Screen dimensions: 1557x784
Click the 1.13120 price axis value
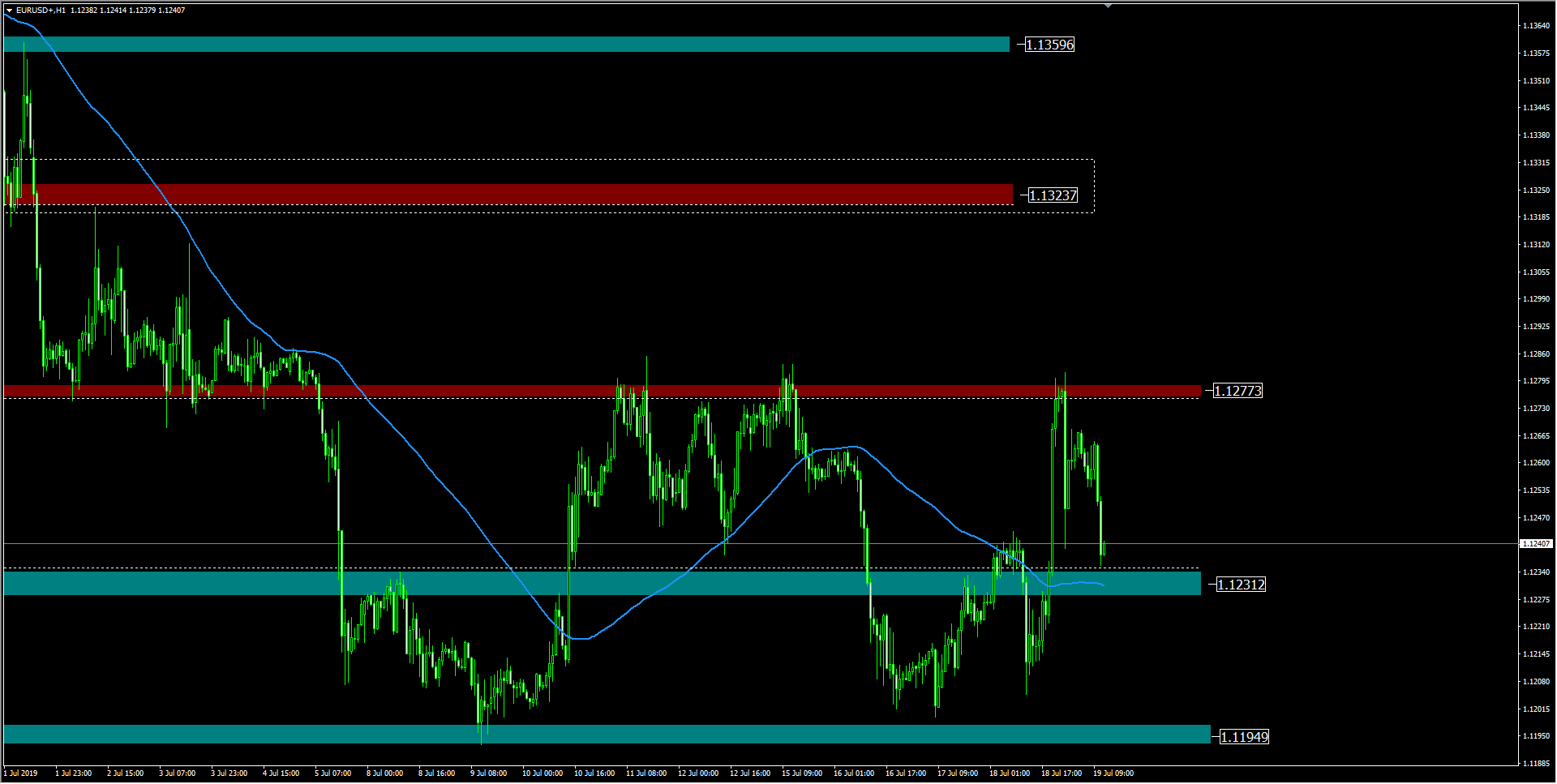pyautogui.click(x=1536, y=245)
